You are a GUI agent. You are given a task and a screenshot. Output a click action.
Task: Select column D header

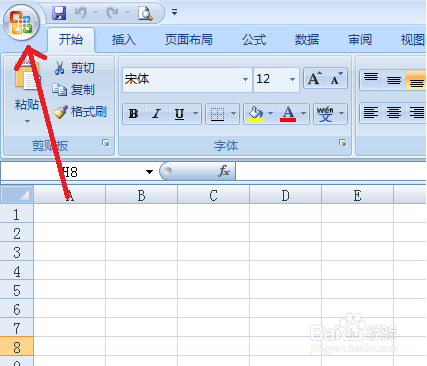pos(286,196)
